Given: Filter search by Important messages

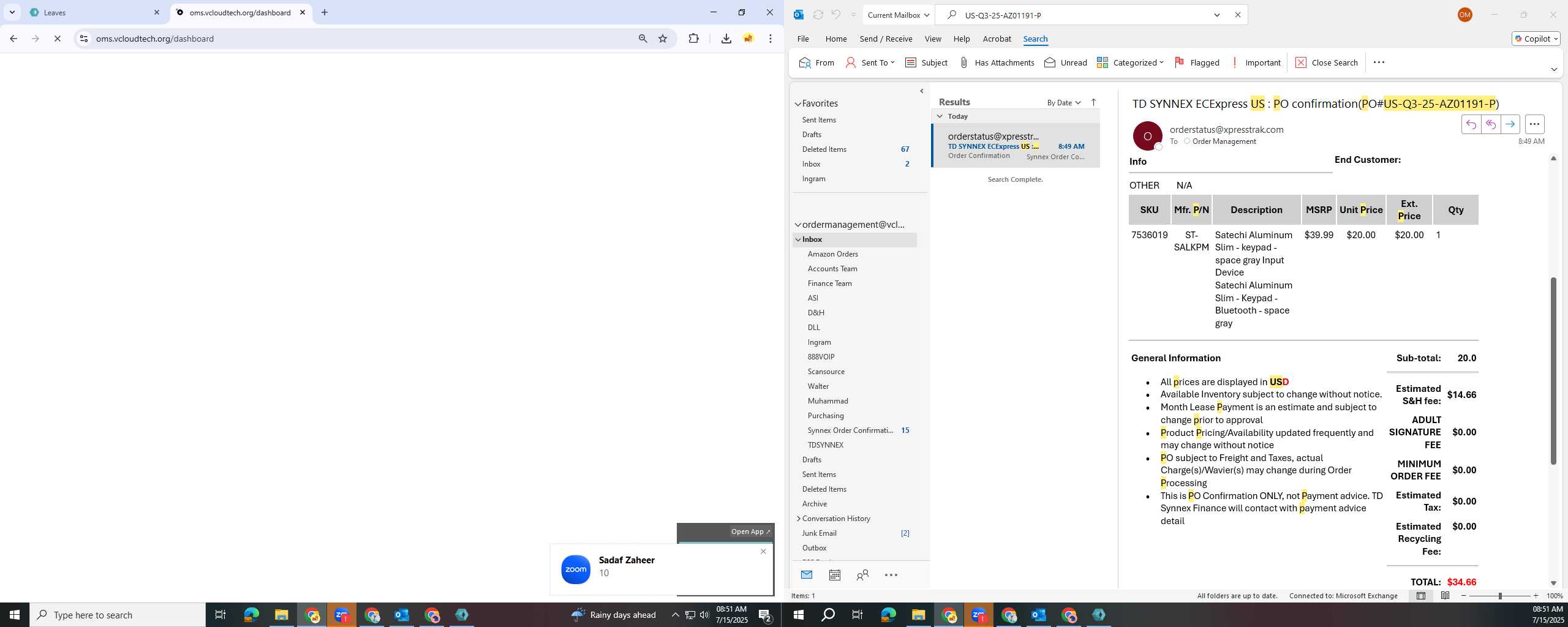Looking at the screenshot, I should tap(1255, 62).
